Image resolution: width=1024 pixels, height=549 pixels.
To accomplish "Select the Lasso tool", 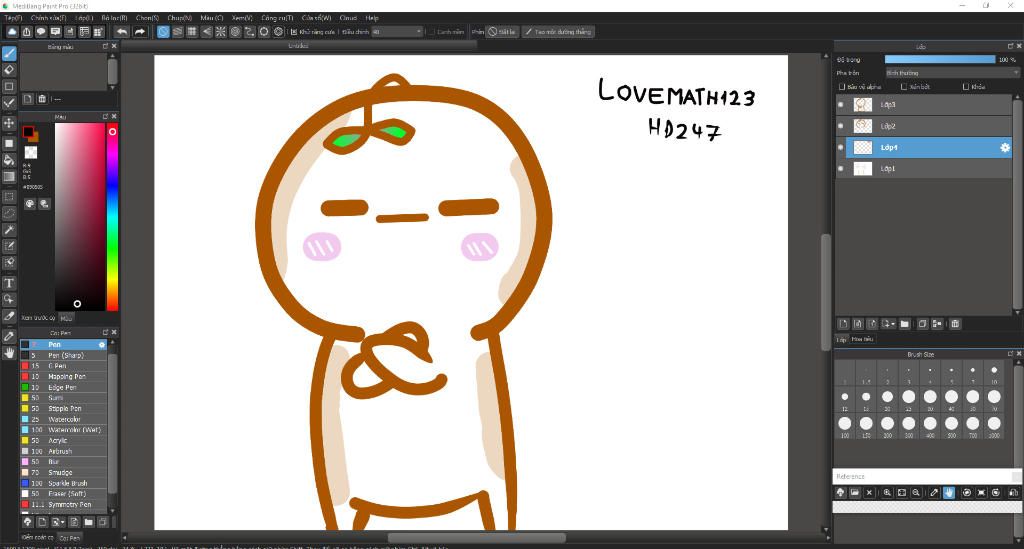I will coord(9,213).
